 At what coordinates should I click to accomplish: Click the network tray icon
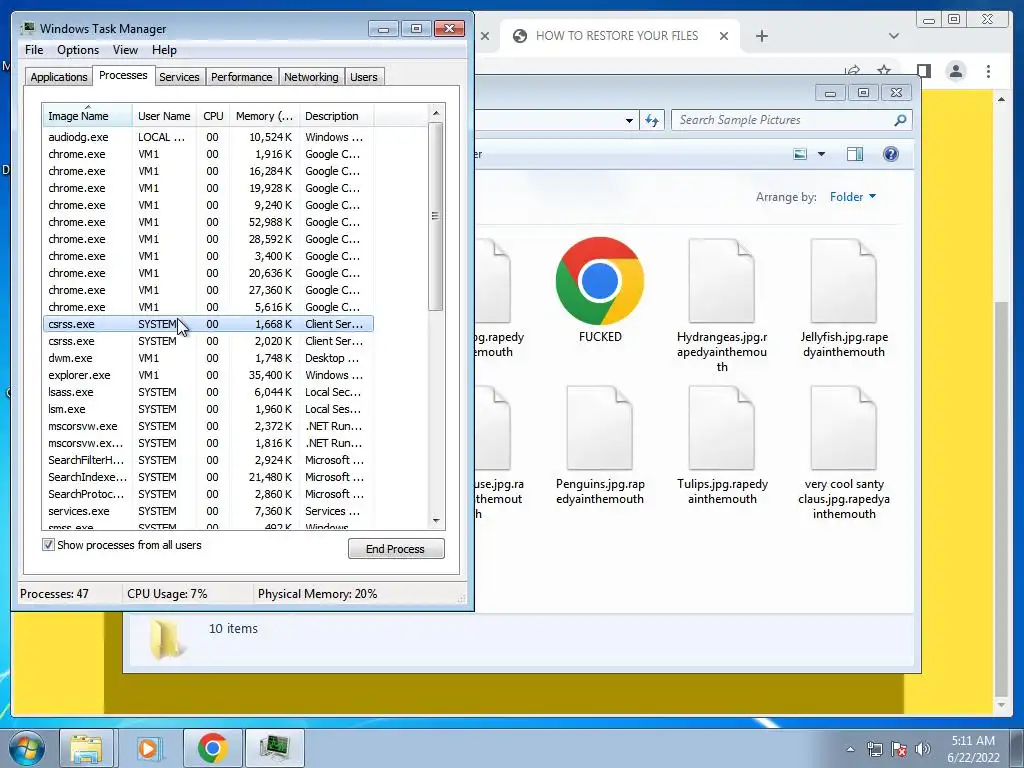click(874, 749)
